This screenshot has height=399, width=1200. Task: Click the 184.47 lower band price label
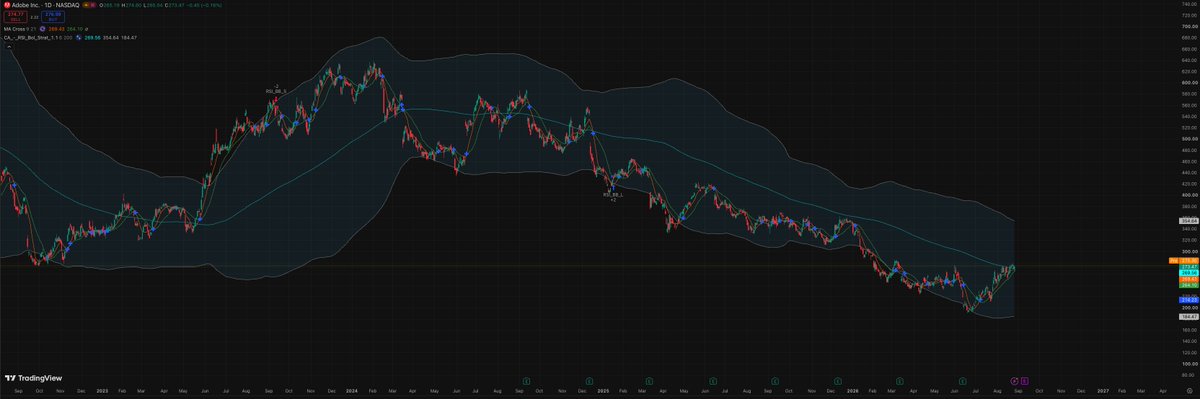[1189, 317]
